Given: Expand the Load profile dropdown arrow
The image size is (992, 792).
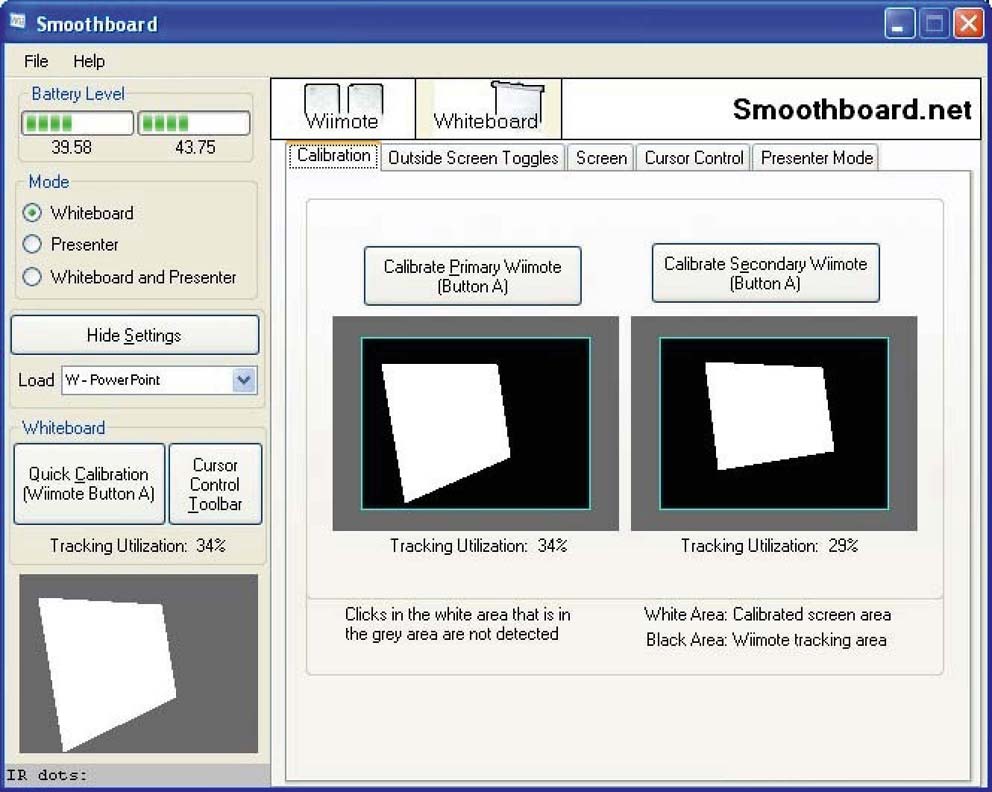Looking at the screenshot, I should 244,380.
